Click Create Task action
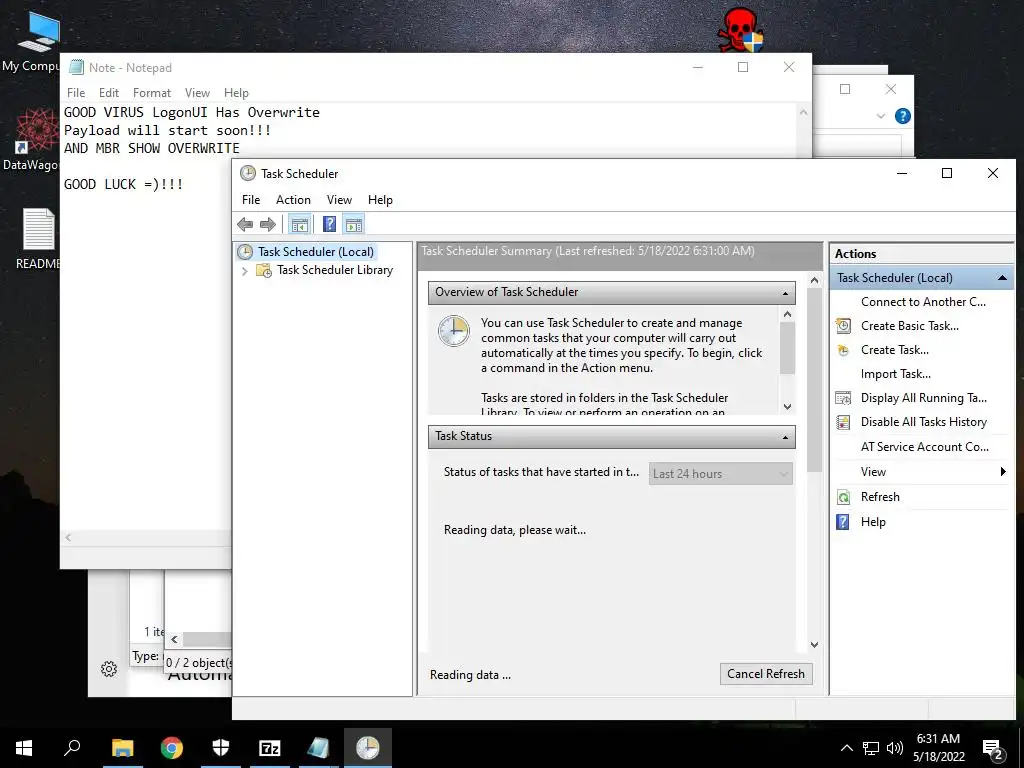This screenshot has height=768, width=1024. pos(895,350)
